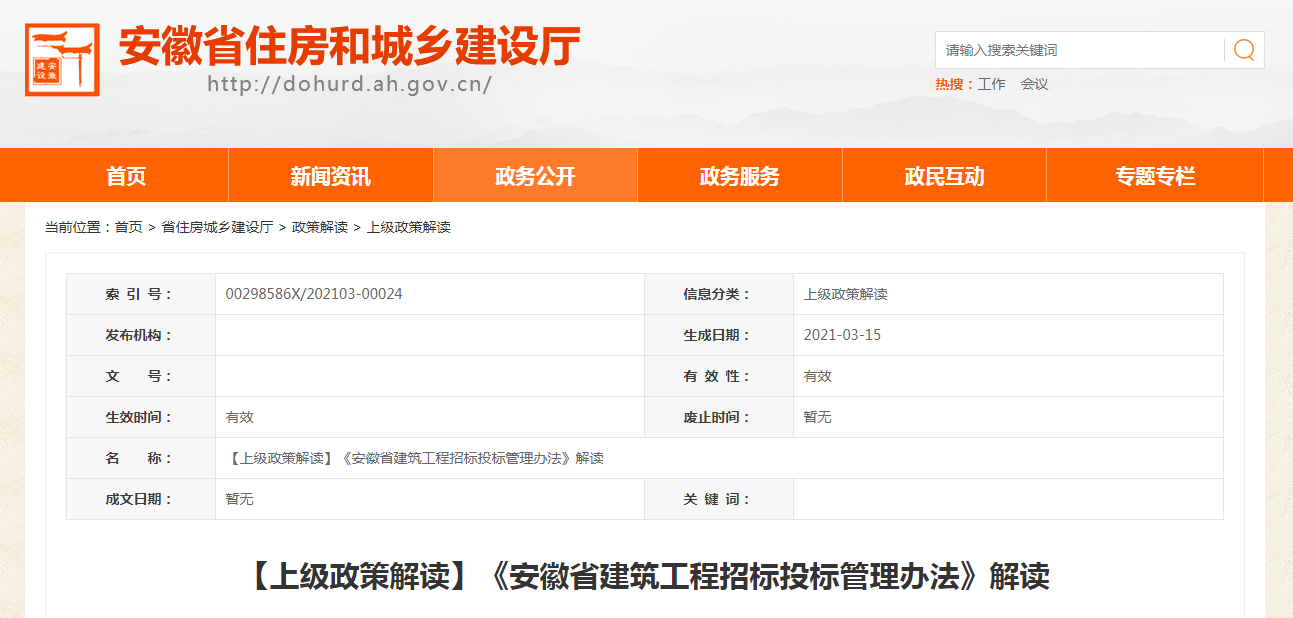Focus the keyword search input box
The height and width of the screenshot is (618, 1293).
pos(1080,50)
